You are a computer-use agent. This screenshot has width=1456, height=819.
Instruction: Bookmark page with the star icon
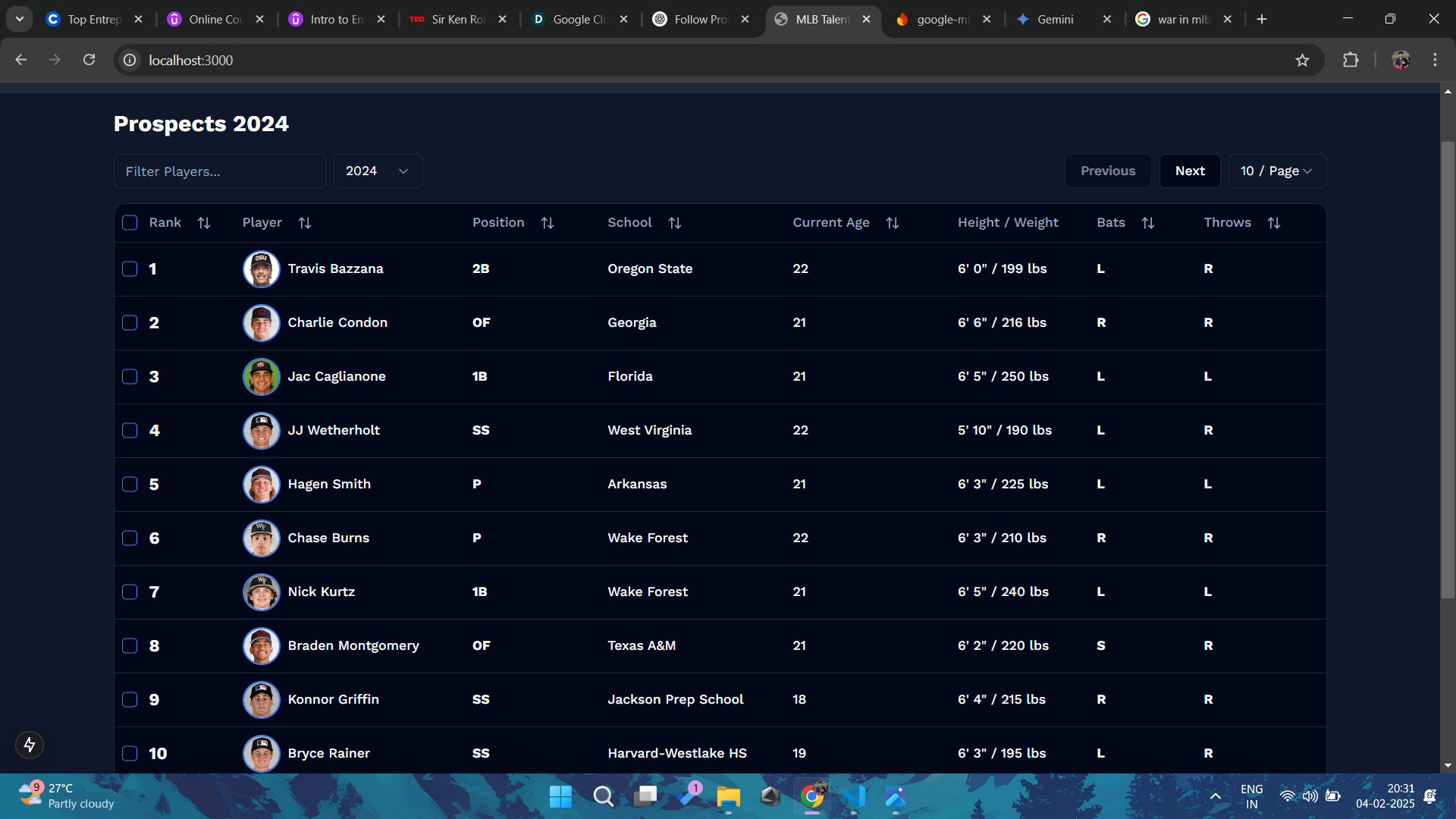coord(1302,60)
